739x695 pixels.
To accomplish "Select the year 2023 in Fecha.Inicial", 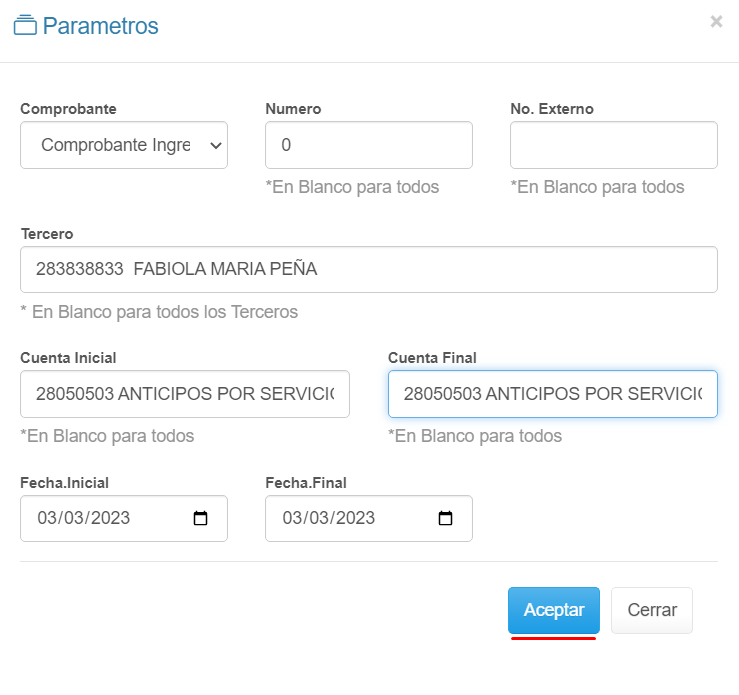I will click(110, 518).
